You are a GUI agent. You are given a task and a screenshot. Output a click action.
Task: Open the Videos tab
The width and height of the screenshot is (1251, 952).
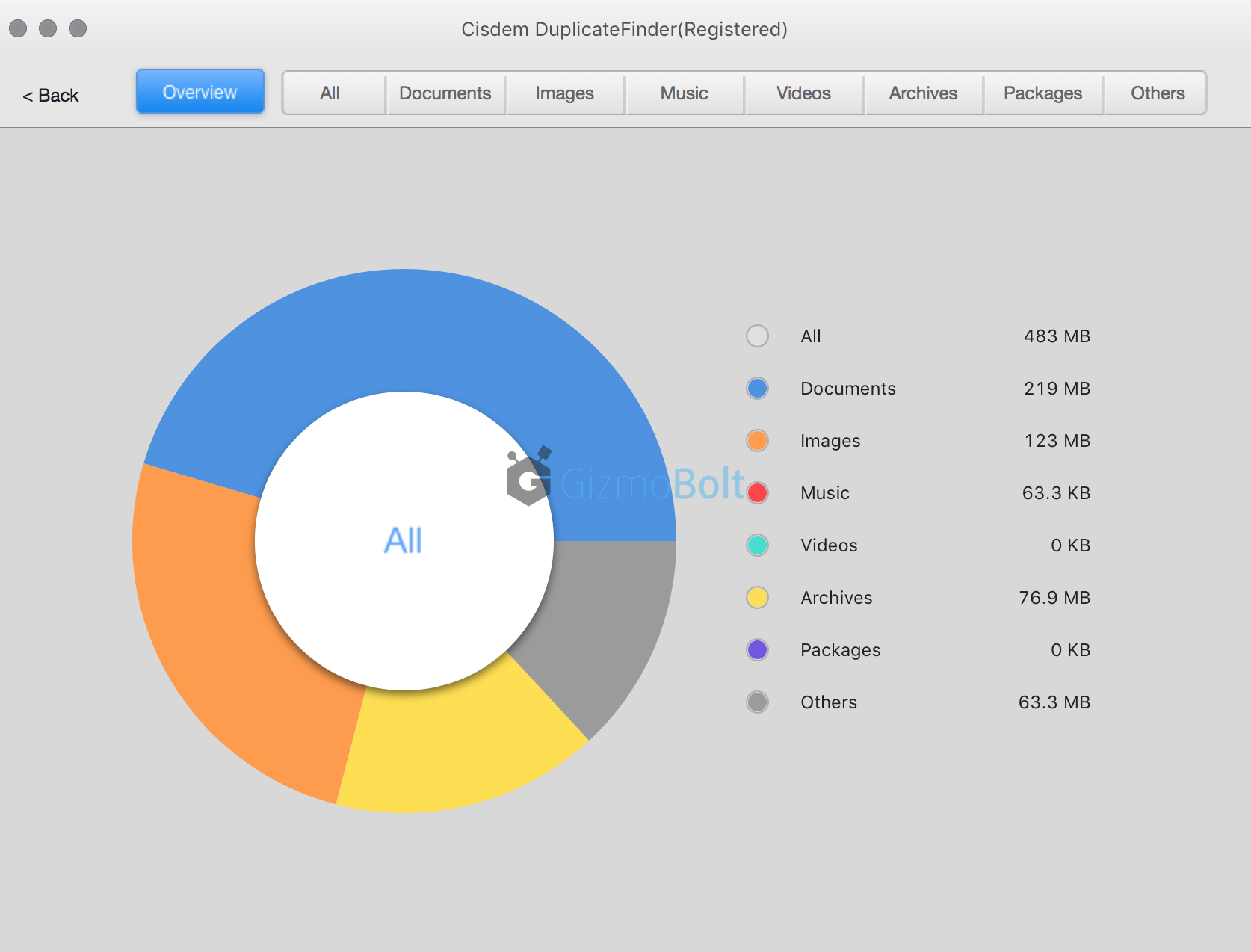pos(804,93)
